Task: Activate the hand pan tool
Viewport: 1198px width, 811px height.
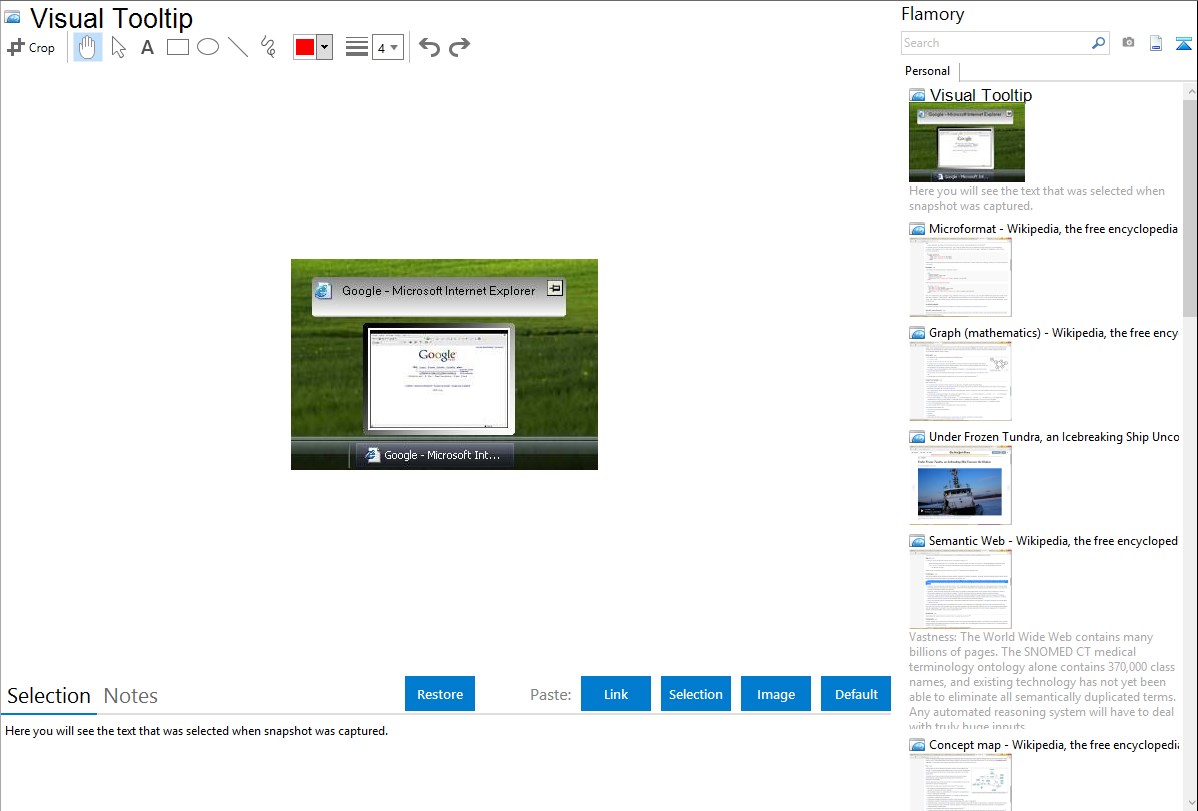Action: click(88, 47)
